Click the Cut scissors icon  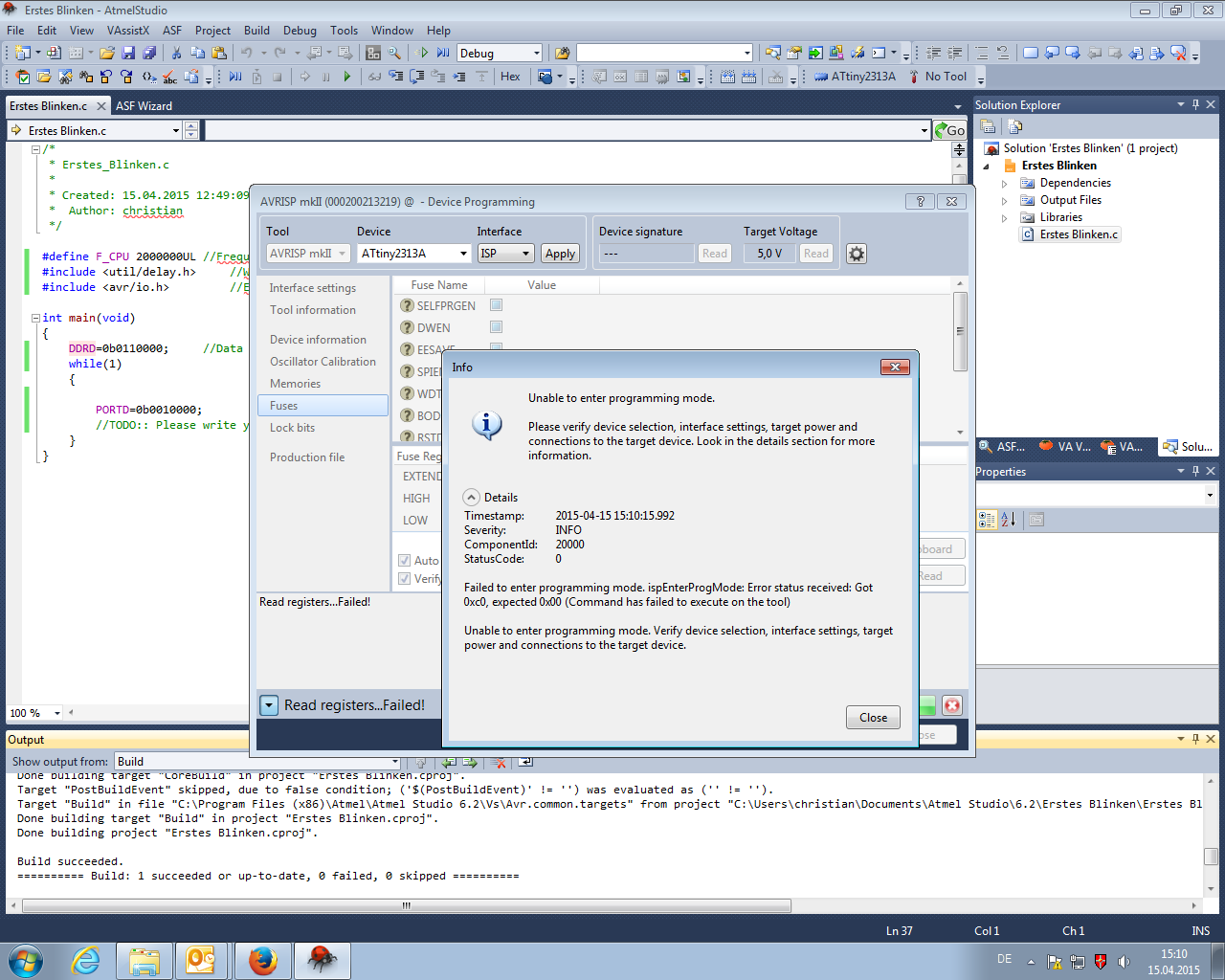coord(176,53)
